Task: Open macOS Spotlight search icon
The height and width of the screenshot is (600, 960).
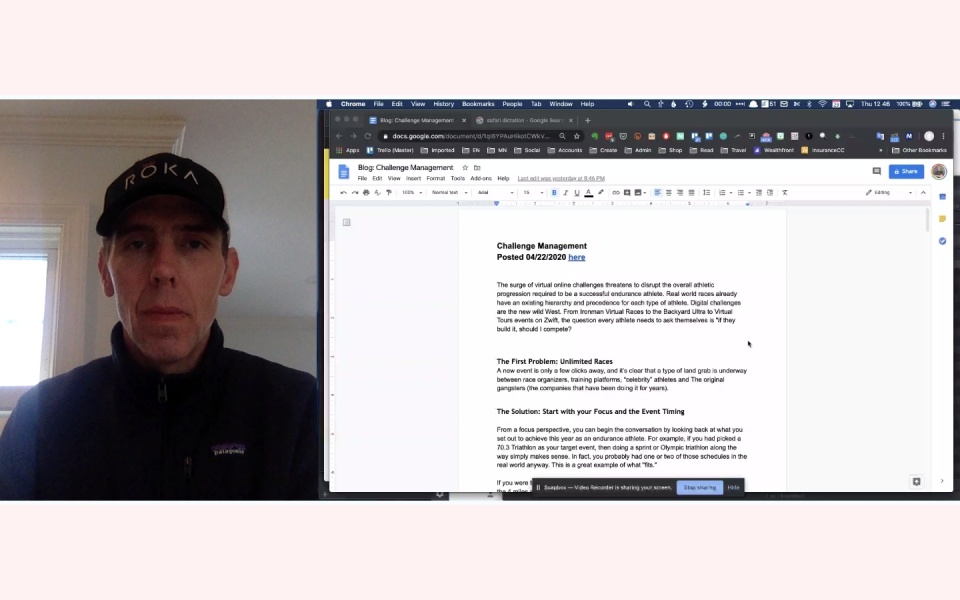Action: pyautogui.click(x=647, y=104)
